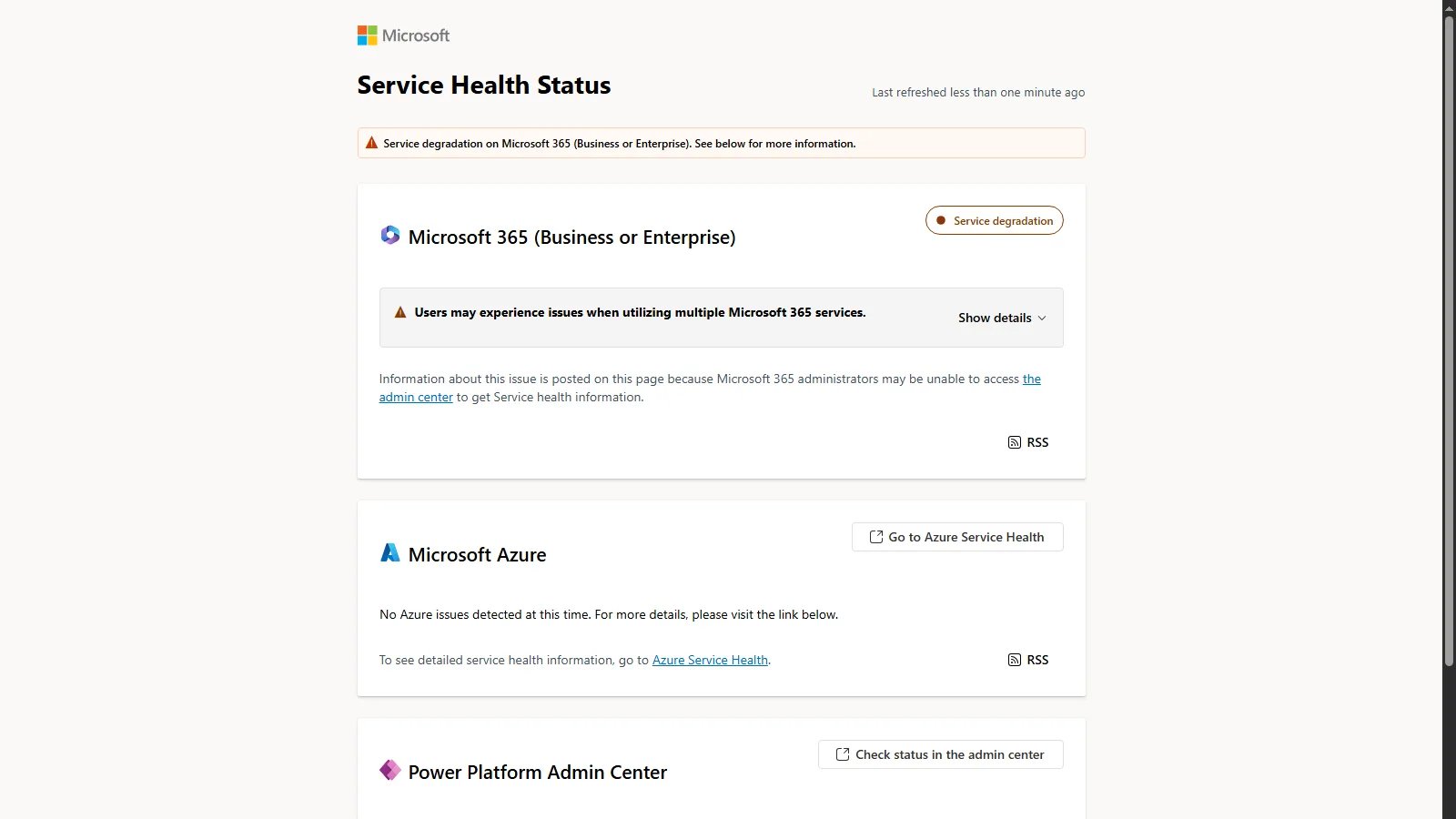The width and height of the screenshot is (1456, 819).
Task: Click the 'Service Health Status' heading
Action: click(x=484, y=85)
